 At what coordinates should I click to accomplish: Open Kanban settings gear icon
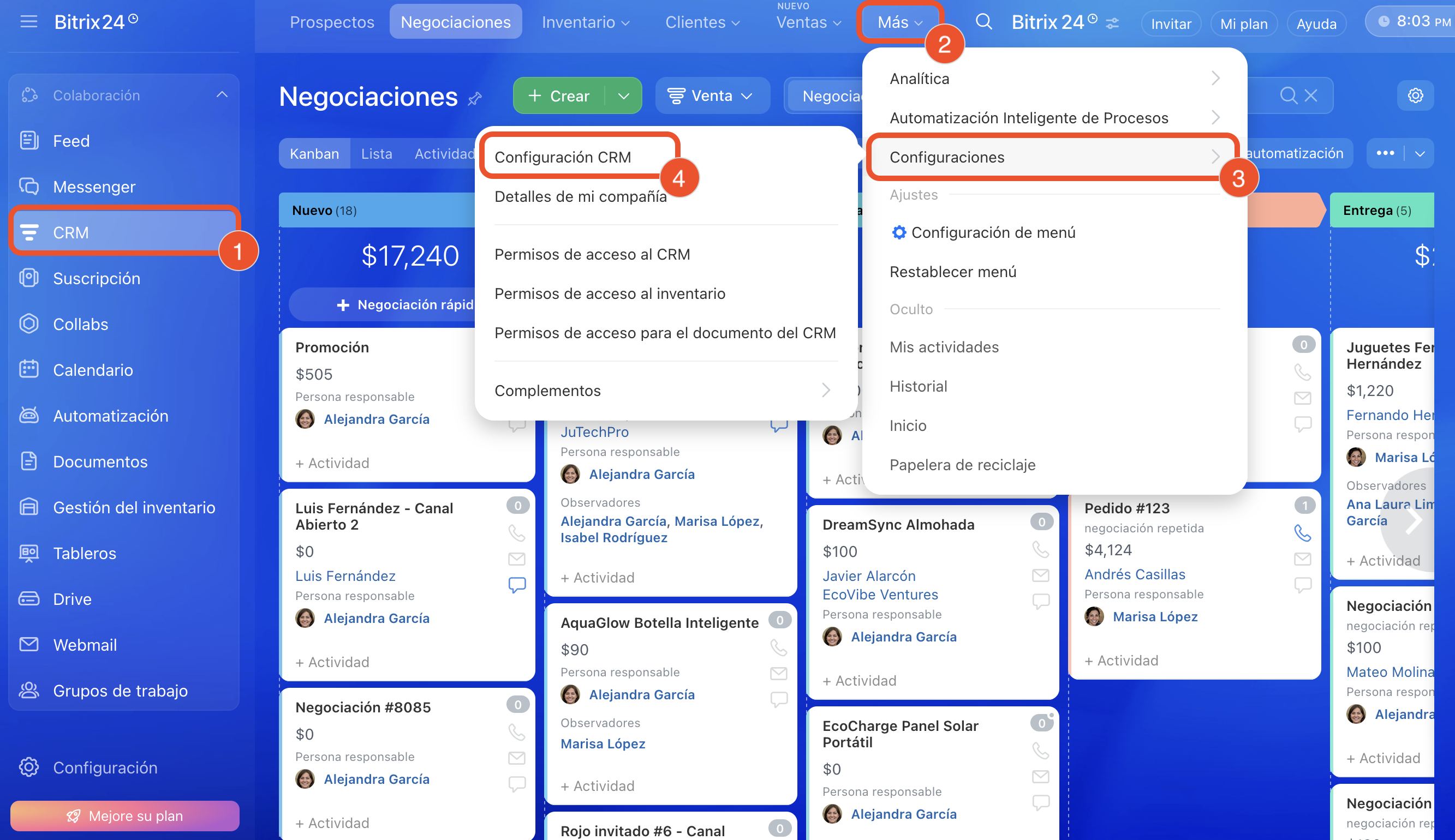(x=1415, y=95)
